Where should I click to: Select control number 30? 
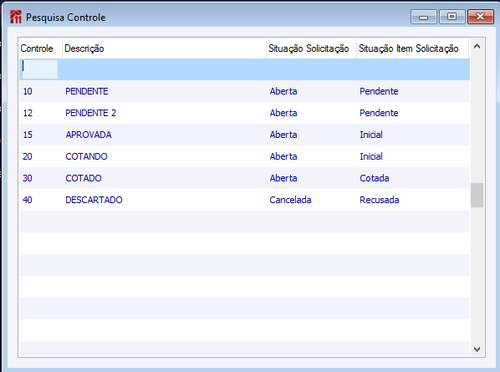(x=28, y=178)
